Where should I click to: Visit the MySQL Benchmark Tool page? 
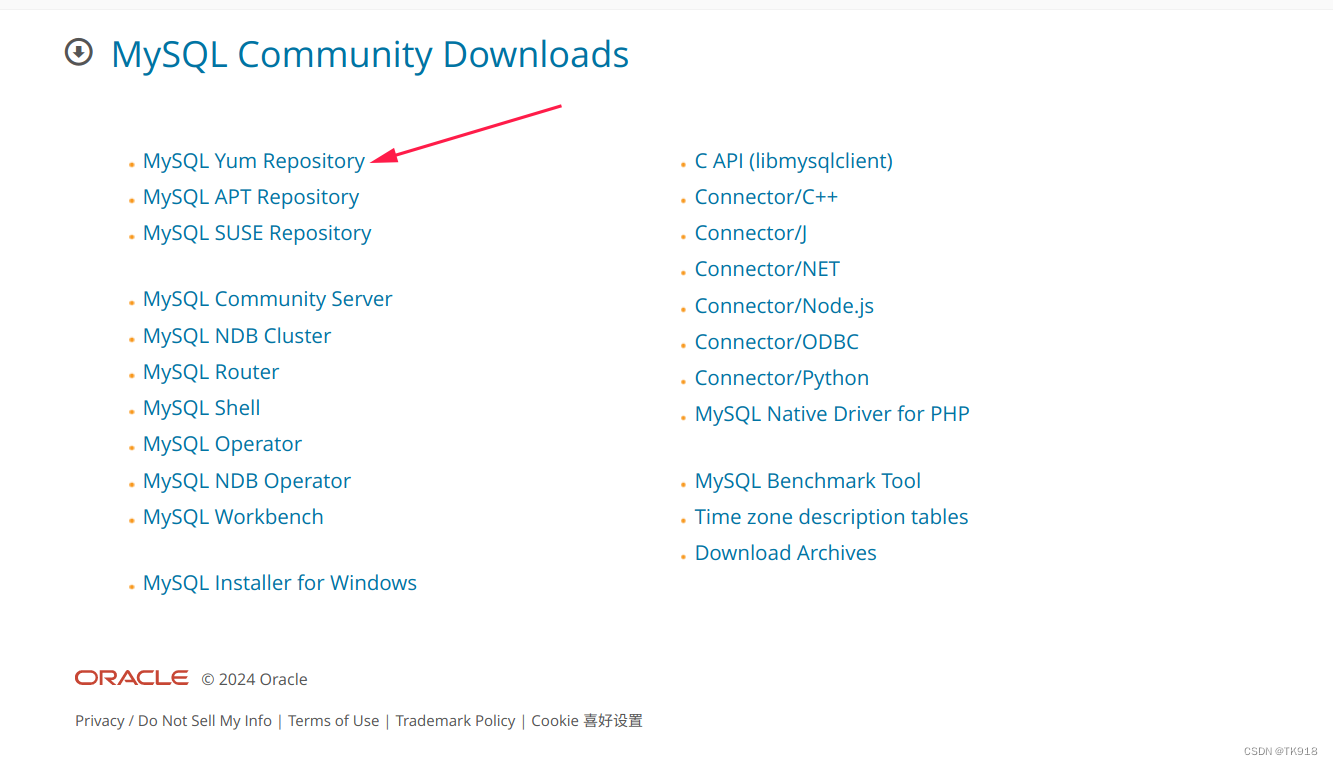pyautogui.click(x=808, y=481)
